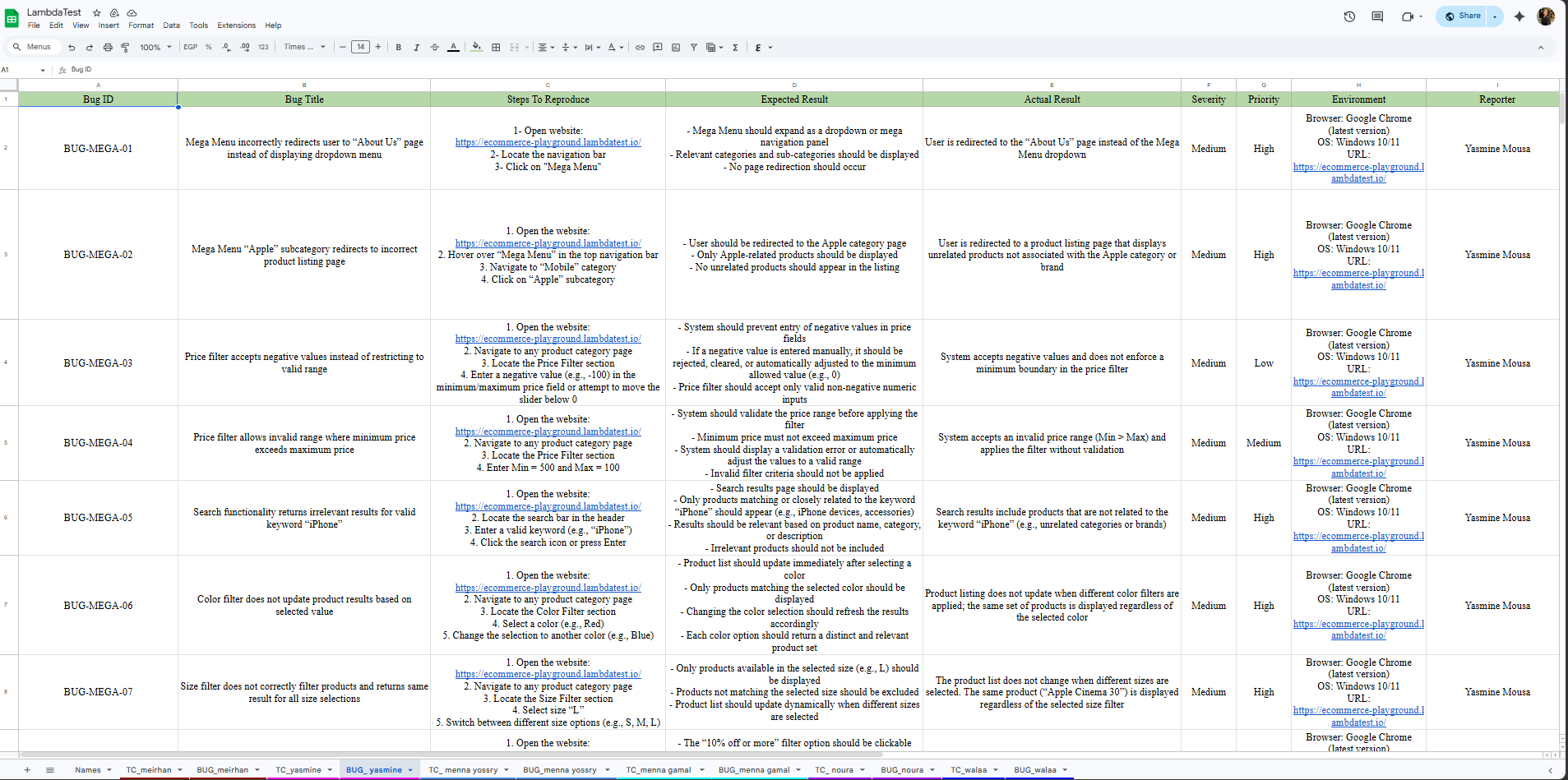Open zoom level dropdown
The image size is (1568, 780).
pos(155,48)
